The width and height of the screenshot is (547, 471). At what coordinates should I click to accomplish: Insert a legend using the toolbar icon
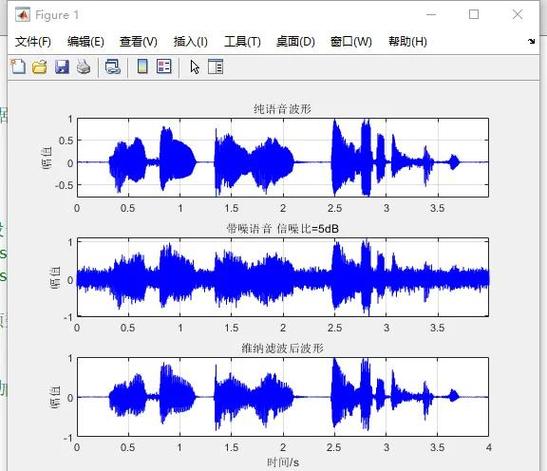[164, 66]
